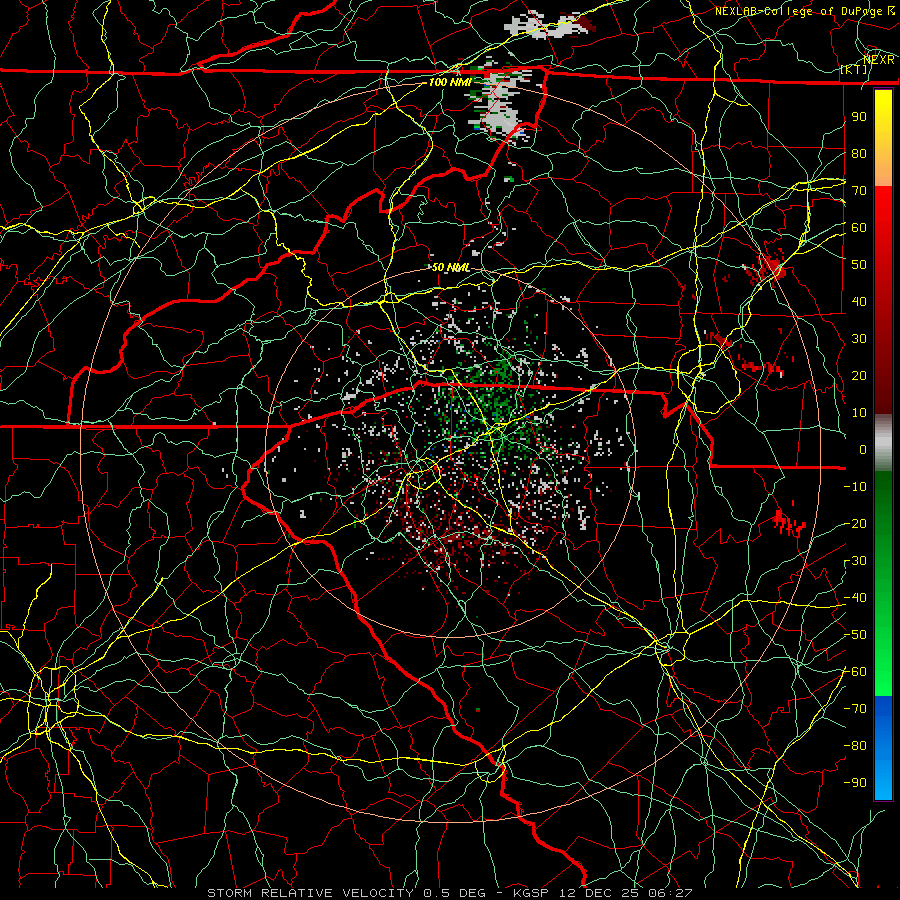
Task: Click the -20 scale value
Action: coord(855,524)
